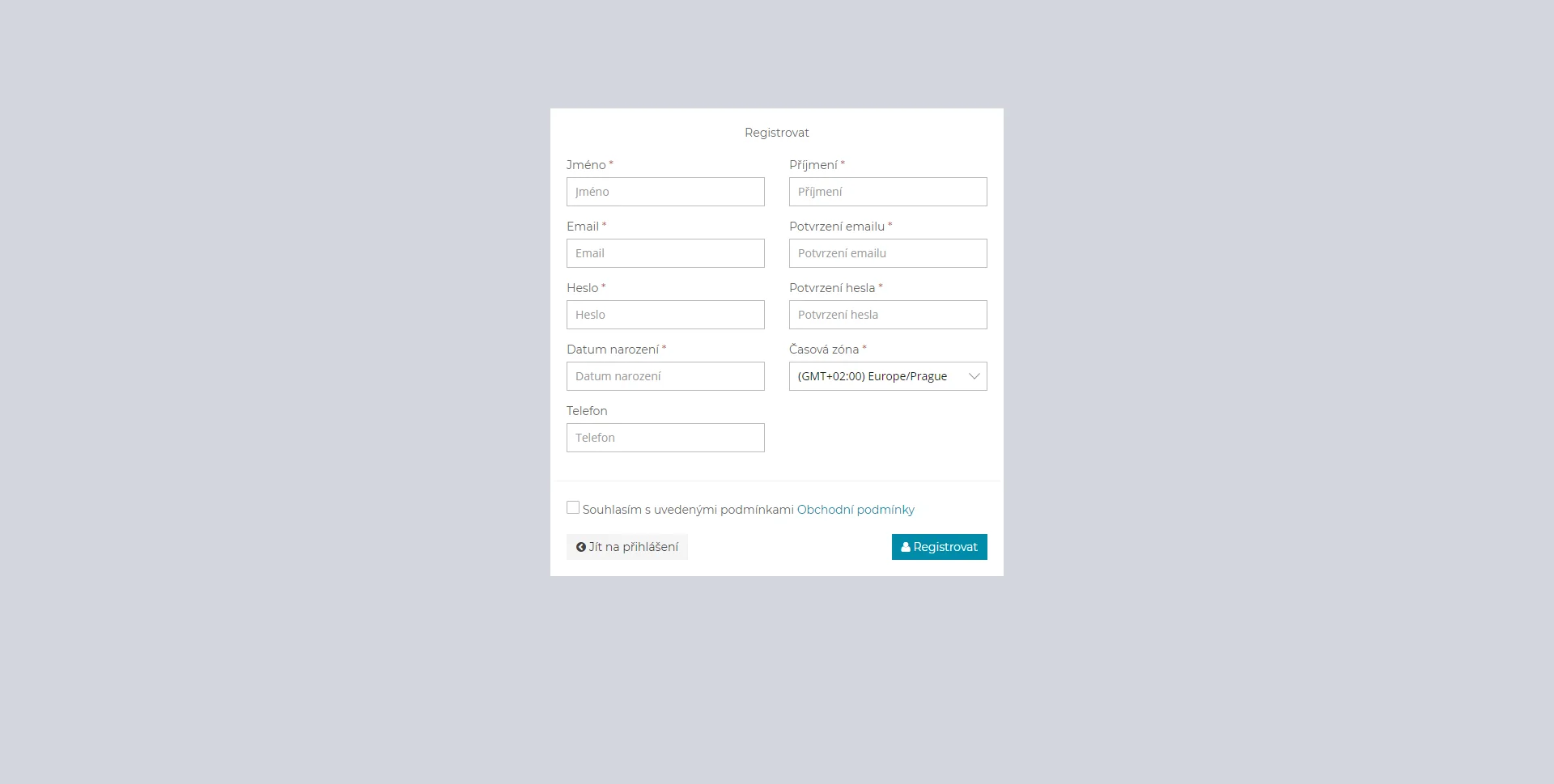This screenshot has height=784, width=1554.
Task: Select the Email input field
Action: click(665, 253)
